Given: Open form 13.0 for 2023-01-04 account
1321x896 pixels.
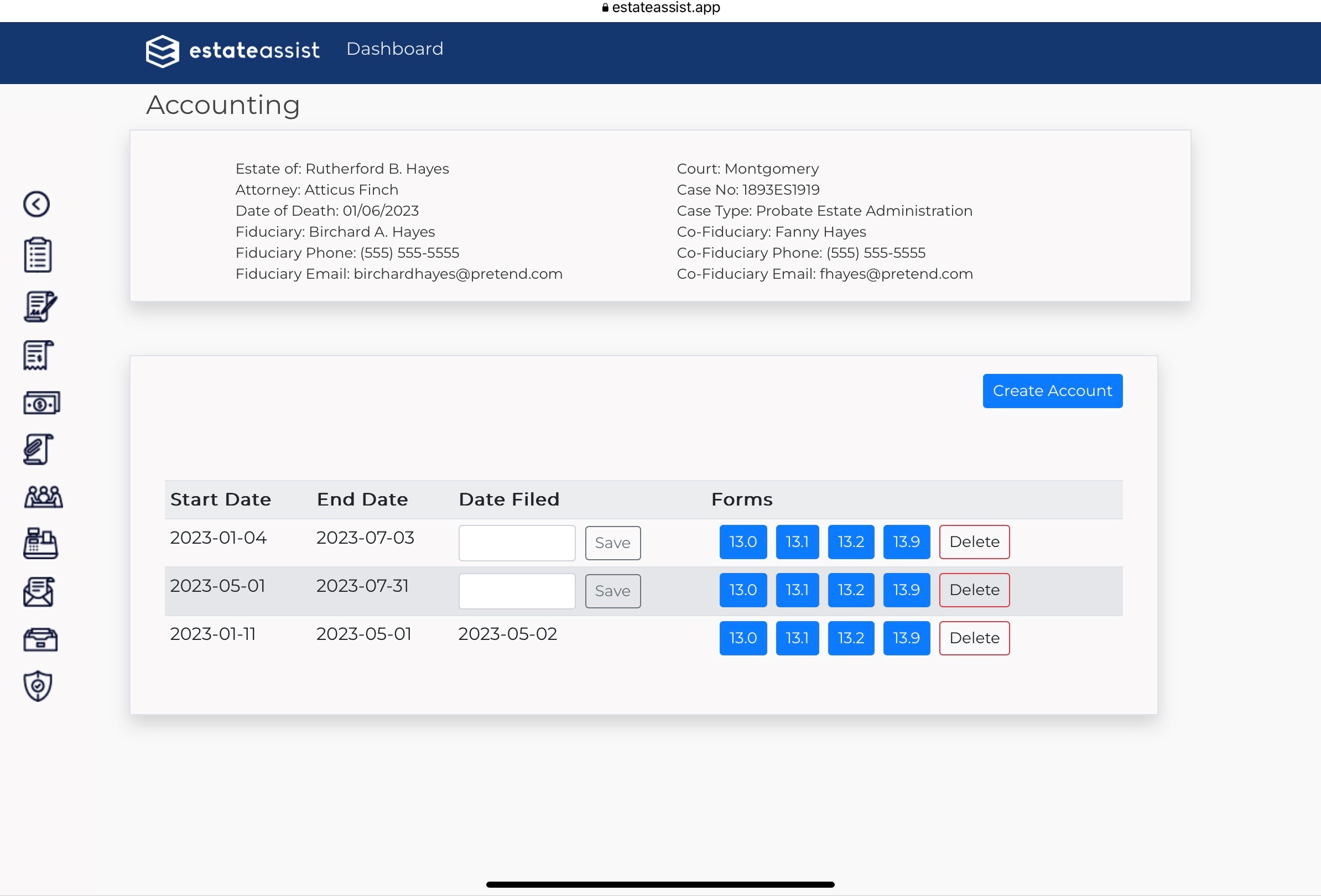Looking at the screenshot, I should point(743,542).
